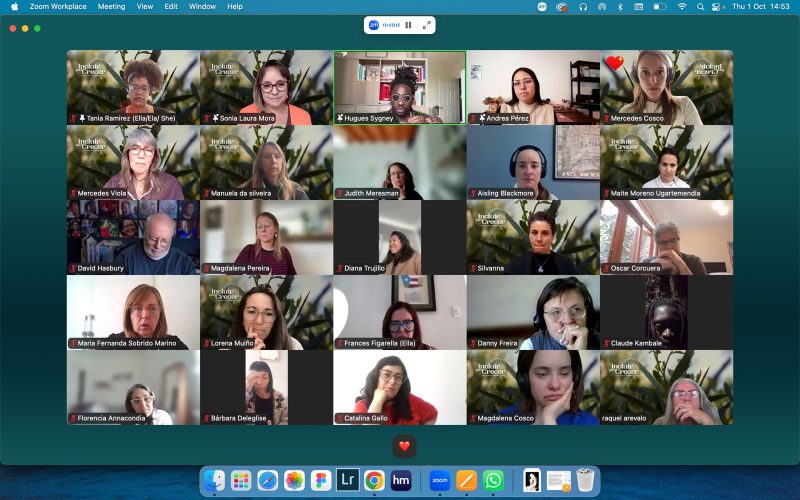This screenshot has width=800, height=500.
Task: Select Catalina Gallo's video tile
Action: point(399,387)
